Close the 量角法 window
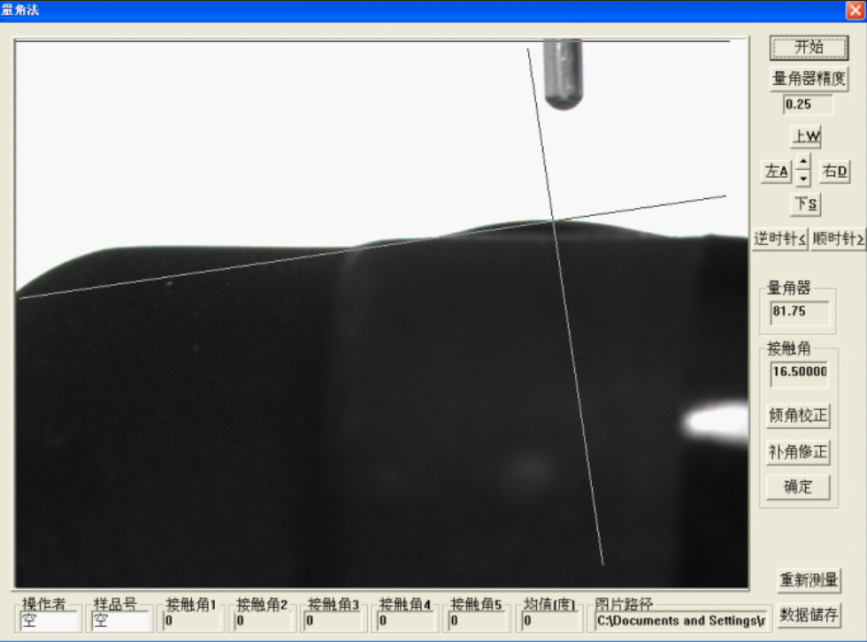 (x=853, y=10)
